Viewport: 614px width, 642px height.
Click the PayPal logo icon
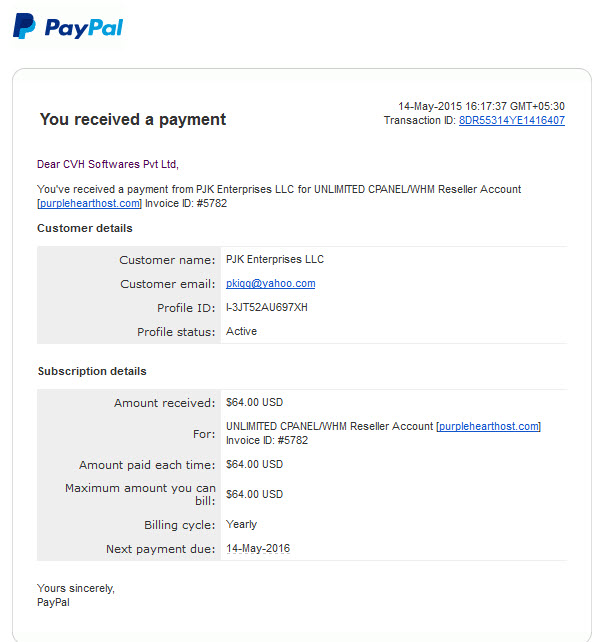click(24, 26)
